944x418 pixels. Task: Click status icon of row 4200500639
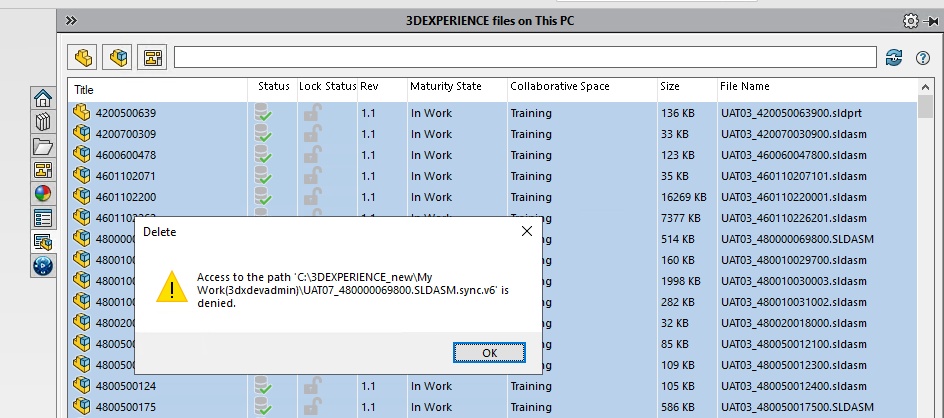click(263, 113)
